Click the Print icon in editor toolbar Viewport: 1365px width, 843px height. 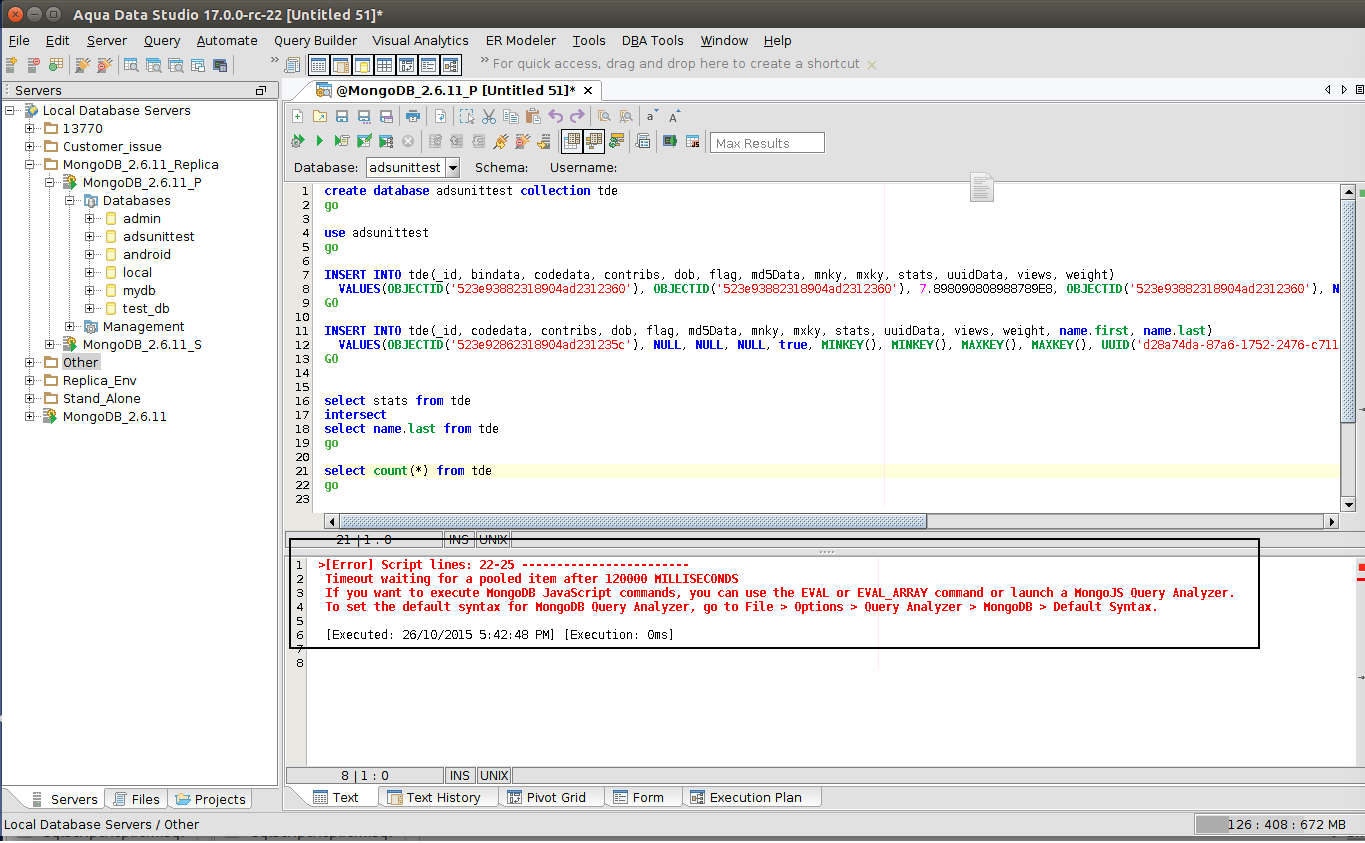click(413, 116)
